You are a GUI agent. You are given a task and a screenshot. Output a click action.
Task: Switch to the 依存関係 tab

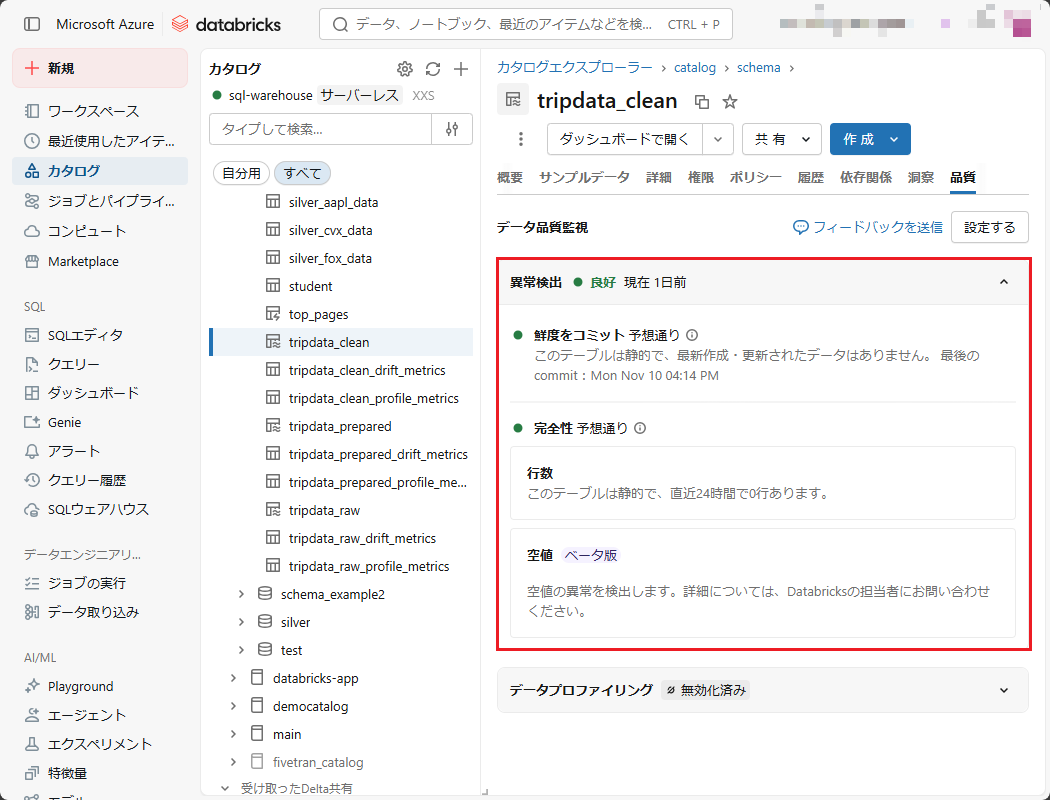tap(865, 177)
